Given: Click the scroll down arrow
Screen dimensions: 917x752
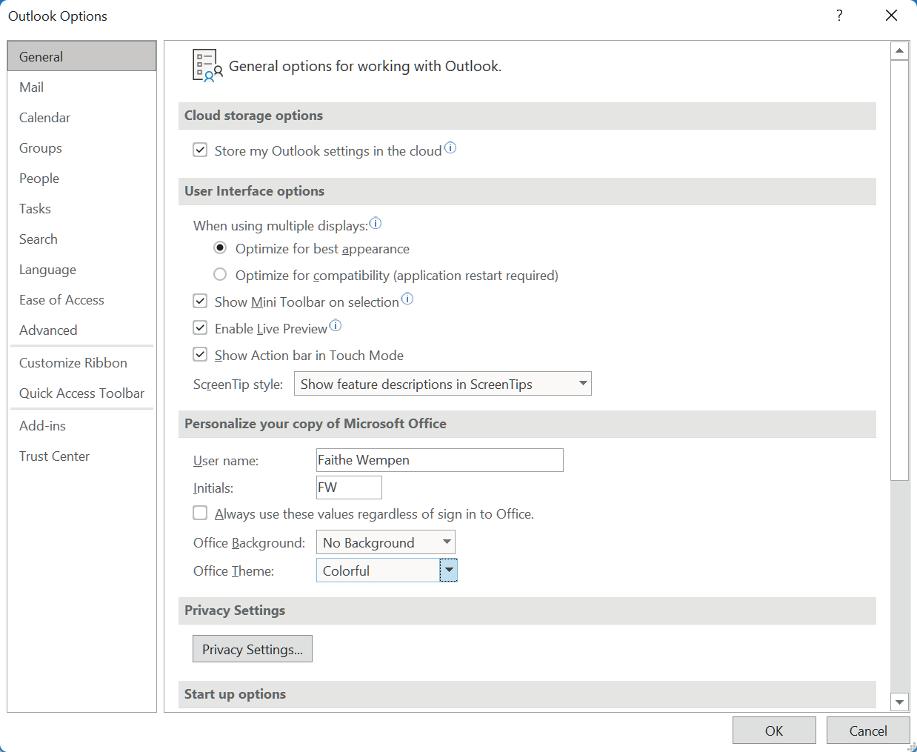Looking at the screenshot, I should 899,702.
